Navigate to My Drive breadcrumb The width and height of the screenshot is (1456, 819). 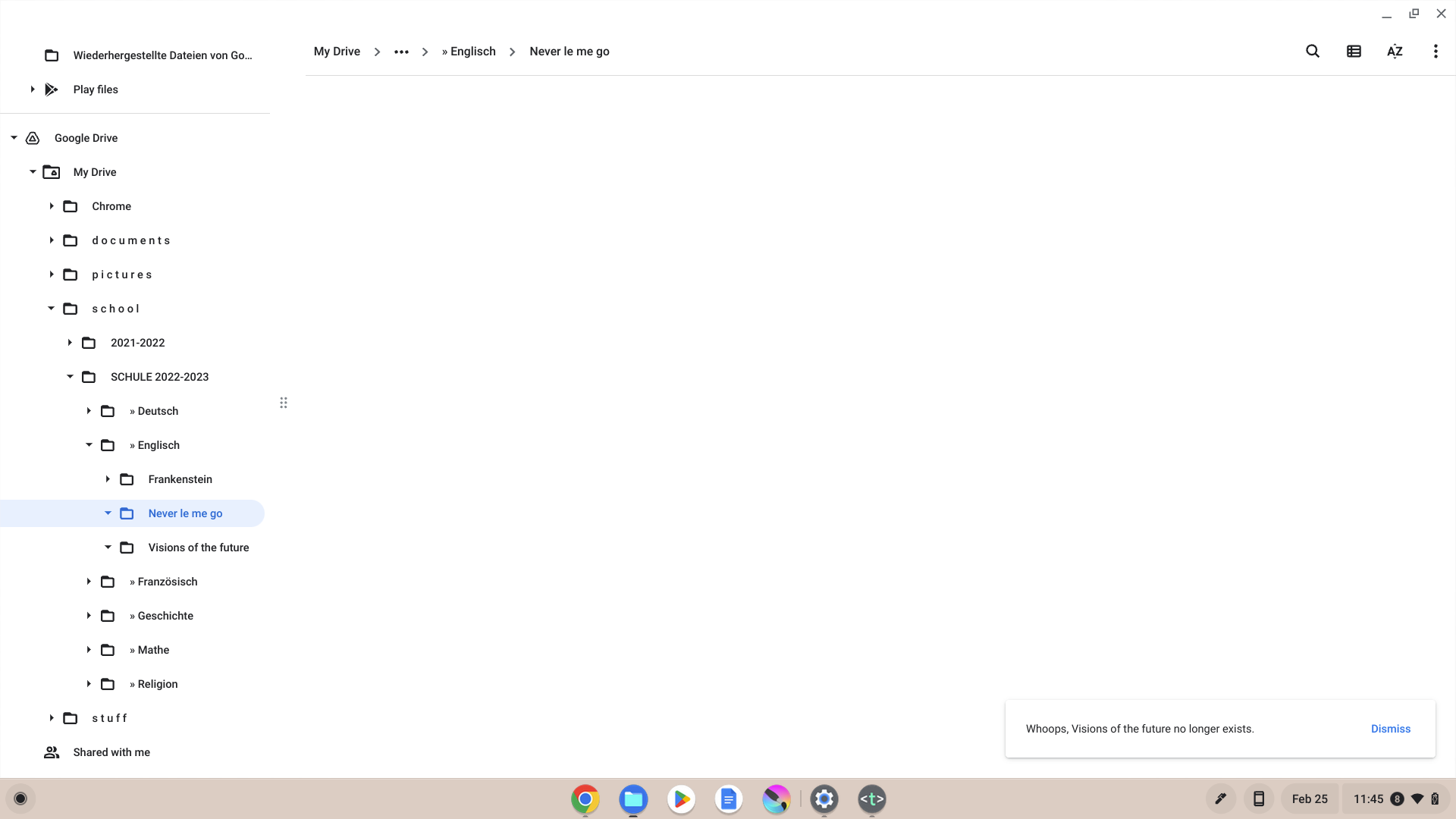coord(337,52)
